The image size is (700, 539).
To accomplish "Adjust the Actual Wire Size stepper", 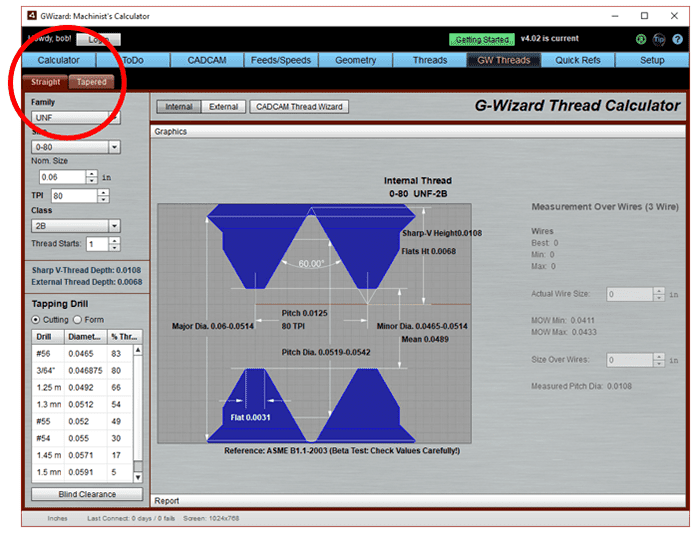I will 659,294.
